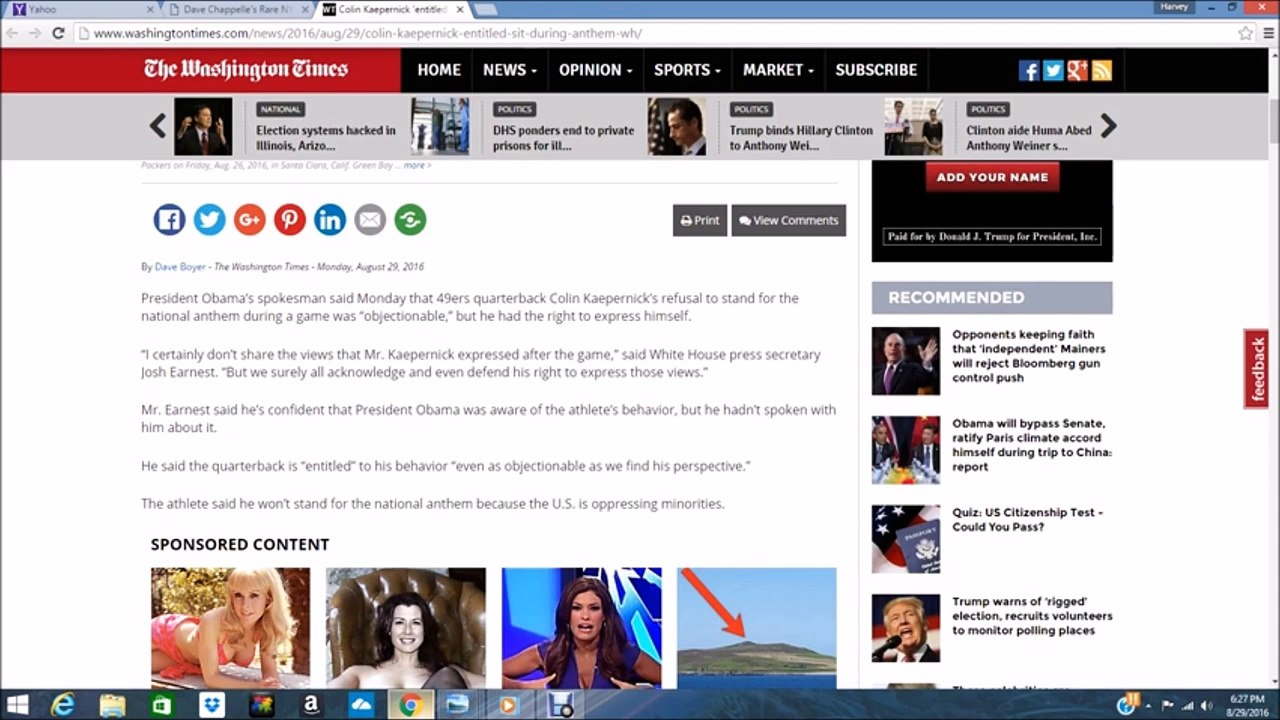Open the Chrome menu (three lines) icon
This screenshot has height=720, width=1280.
[x=1267, y=33]
